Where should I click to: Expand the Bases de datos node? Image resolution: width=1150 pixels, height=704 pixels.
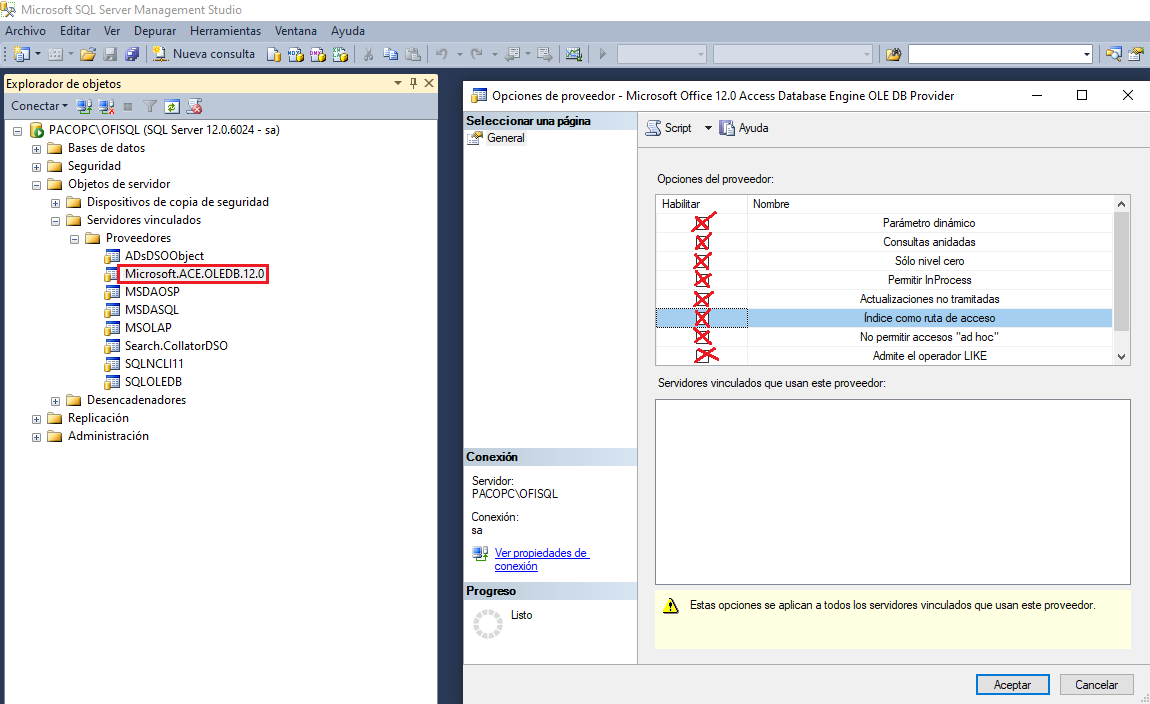(36, 149)
